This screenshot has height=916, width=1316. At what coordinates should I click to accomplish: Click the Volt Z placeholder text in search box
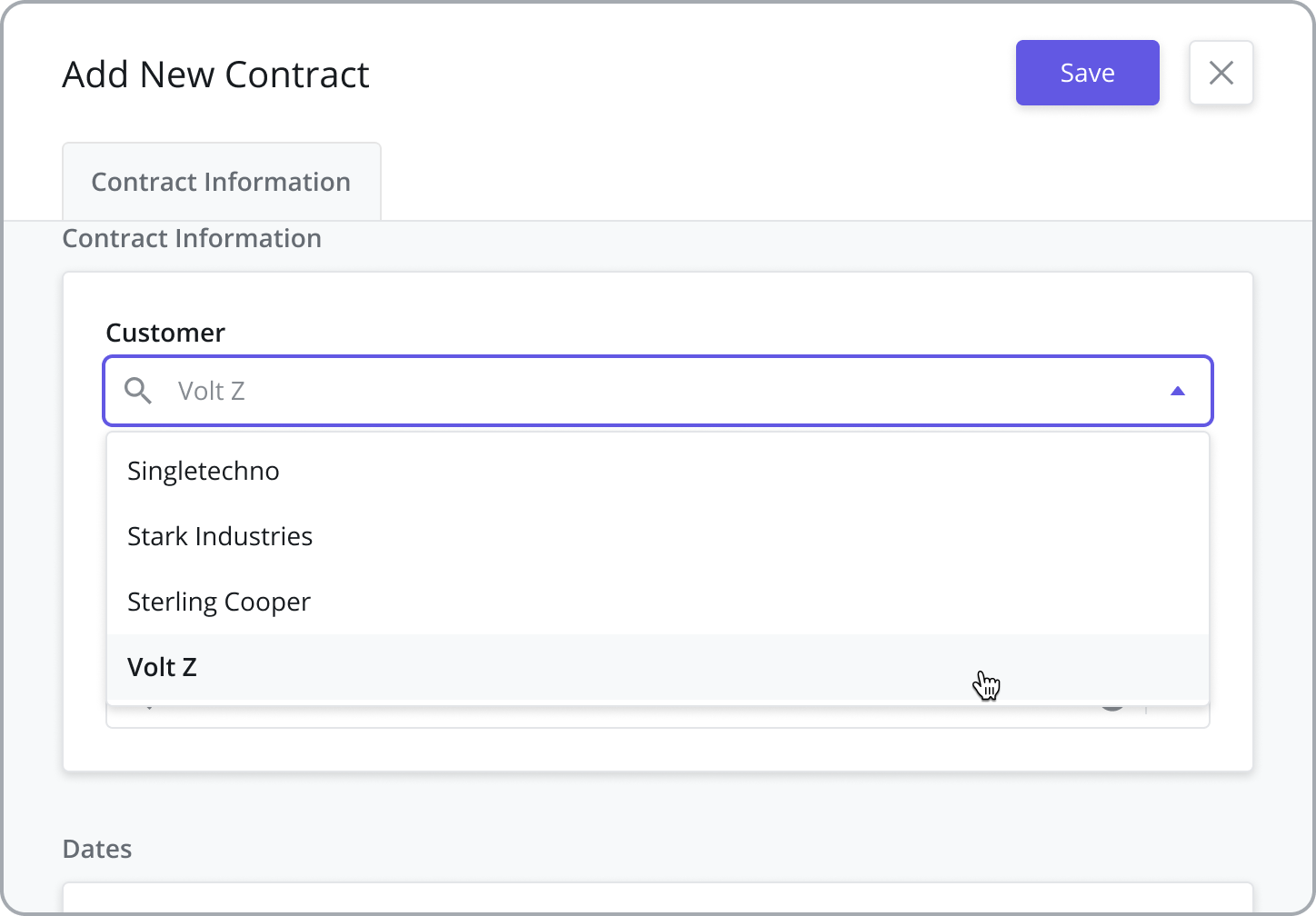point(212,391)
